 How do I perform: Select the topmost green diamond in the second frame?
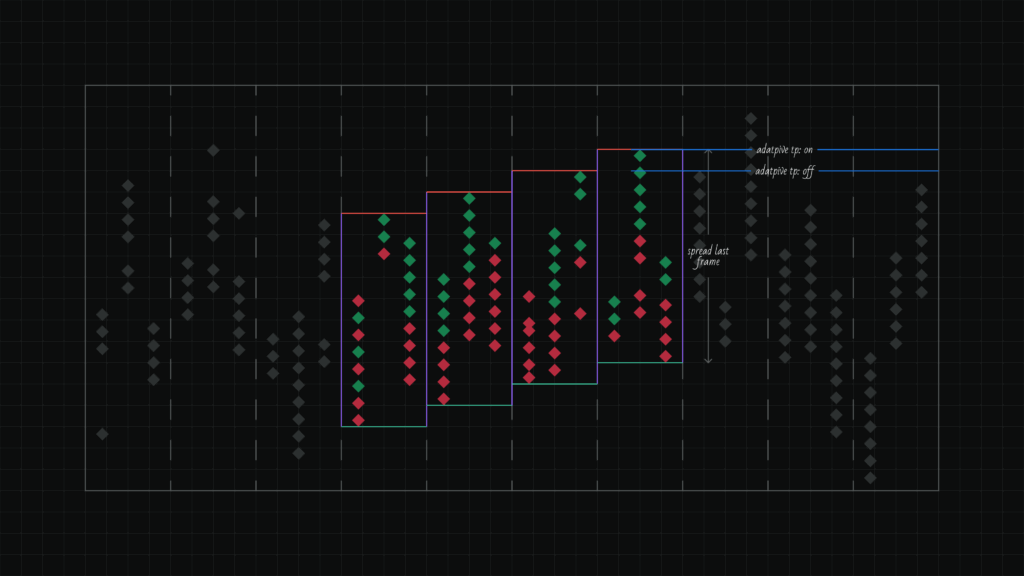coord(469,198)
